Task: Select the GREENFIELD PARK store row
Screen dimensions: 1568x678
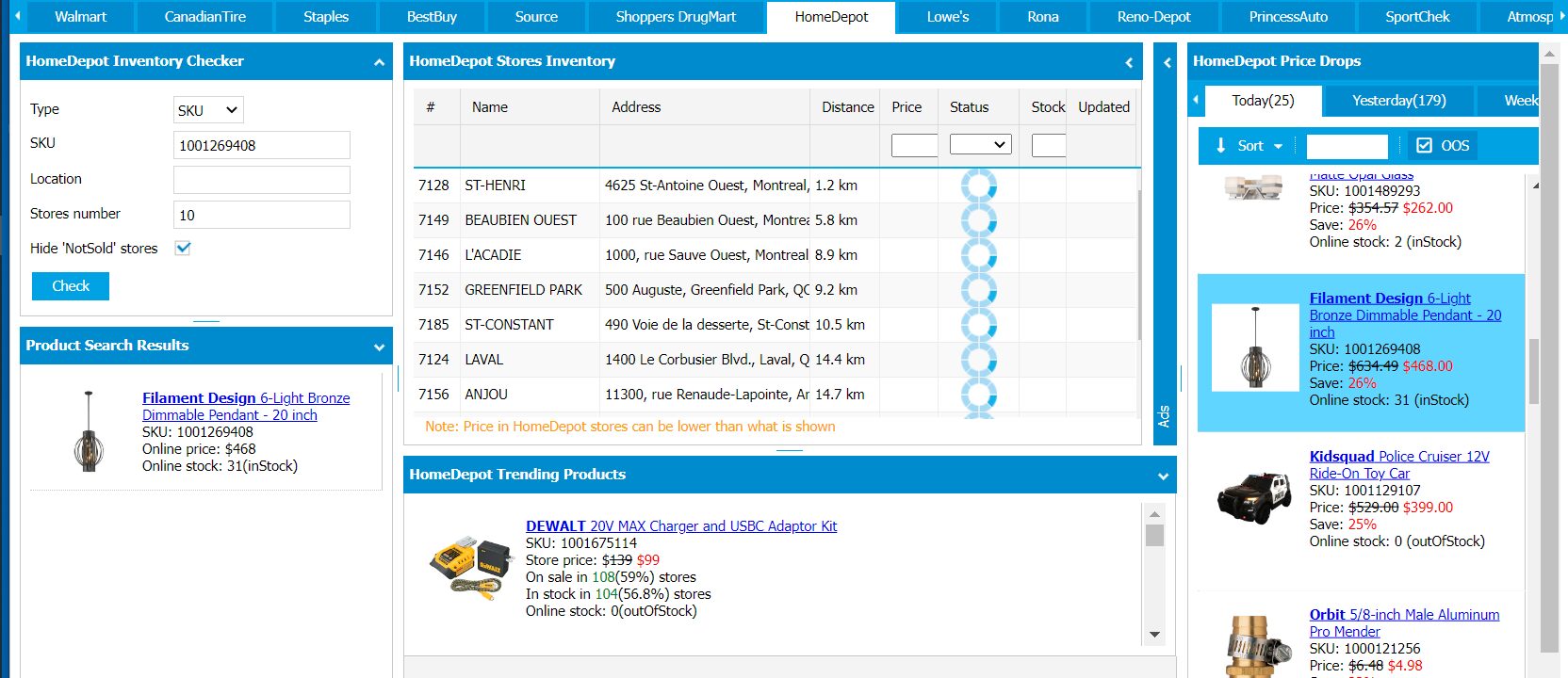Action: pyautogui.click(x=775, y=290)
